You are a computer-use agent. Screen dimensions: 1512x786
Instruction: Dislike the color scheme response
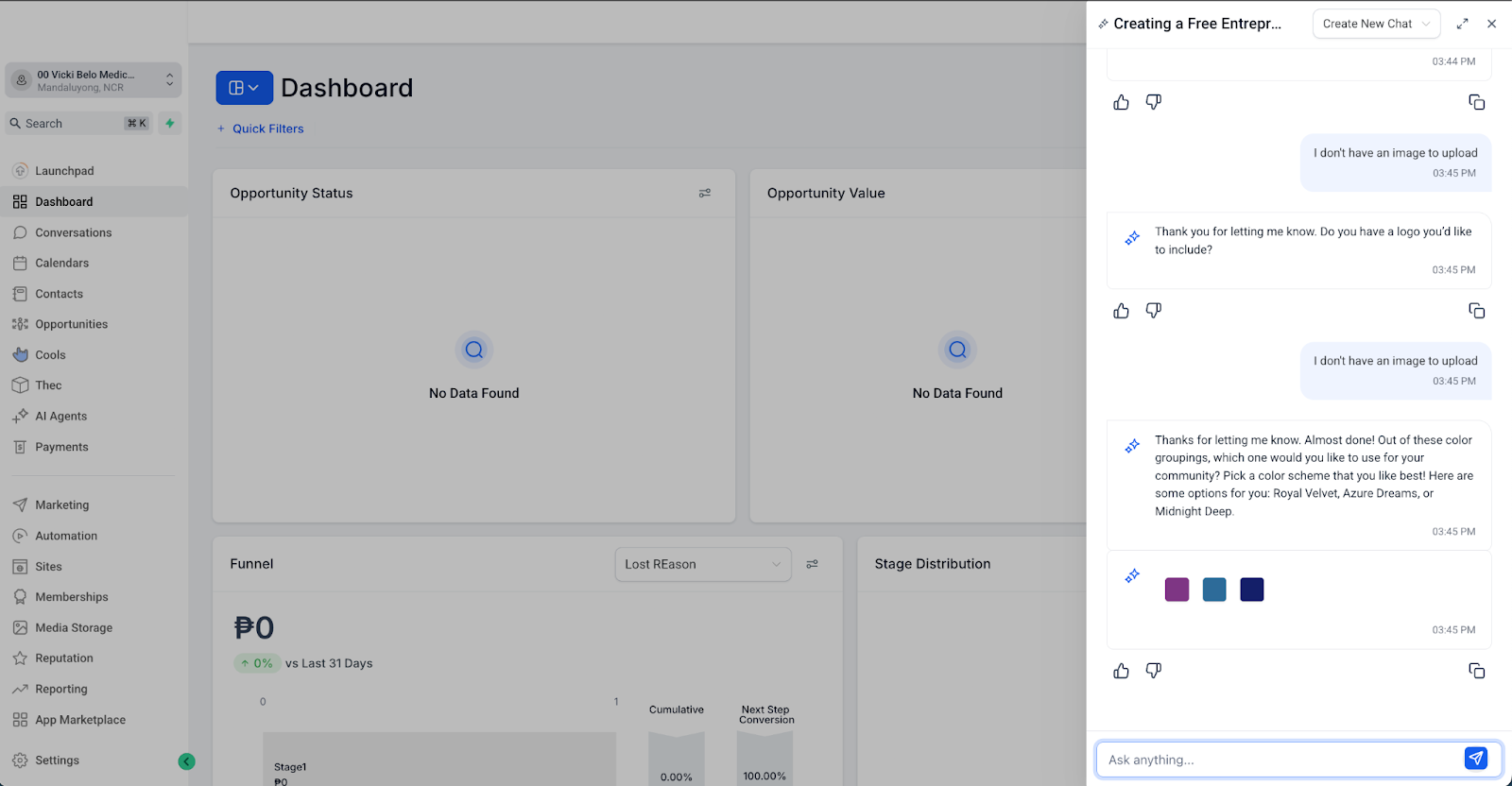point(1154,671)
